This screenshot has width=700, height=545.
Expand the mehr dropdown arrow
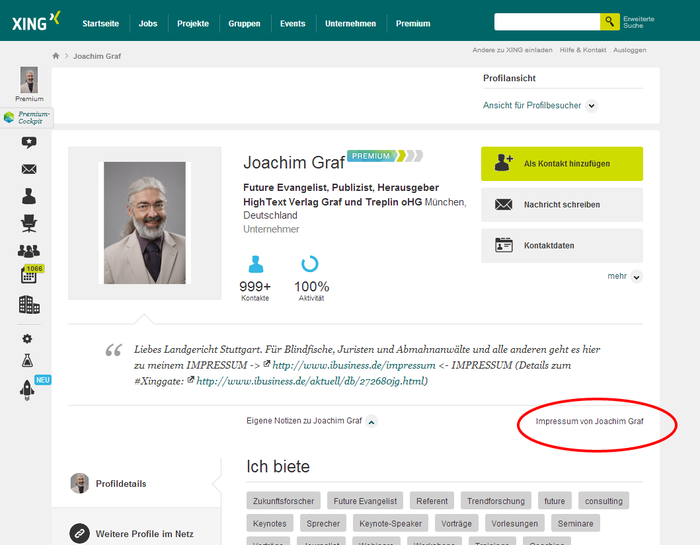(x=637, y=277)
